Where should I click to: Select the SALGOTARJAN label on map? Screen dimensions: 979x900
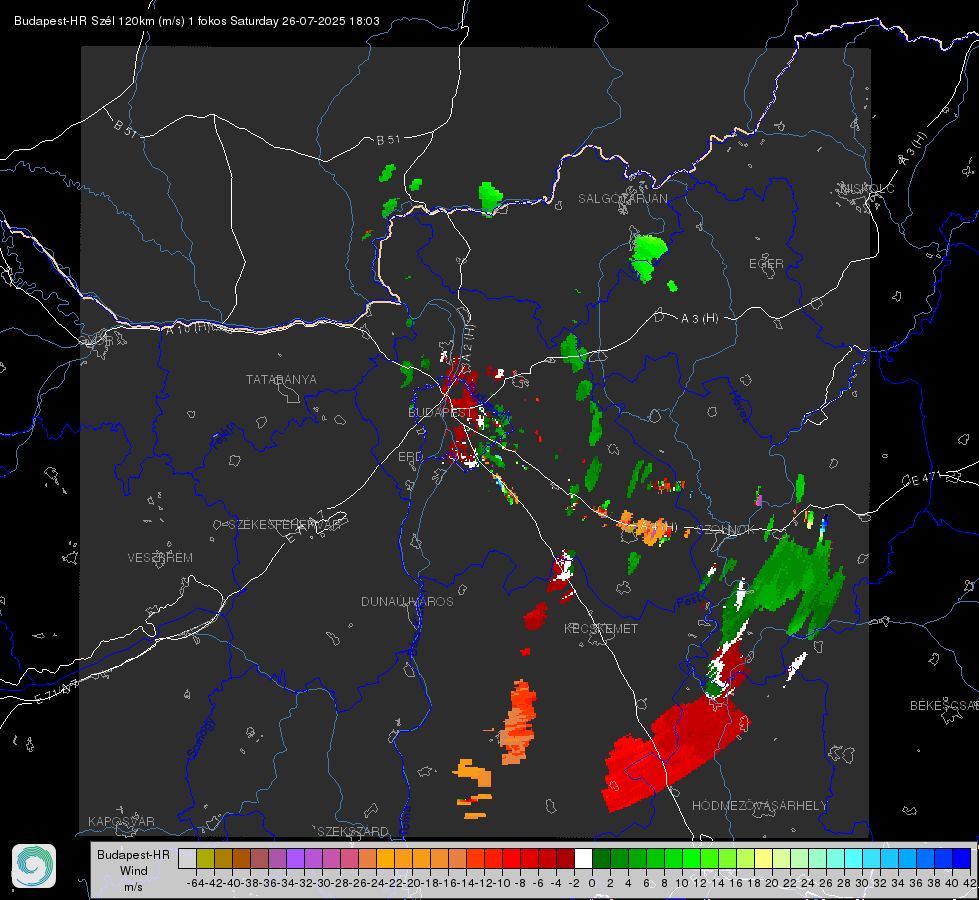(622, 199)
